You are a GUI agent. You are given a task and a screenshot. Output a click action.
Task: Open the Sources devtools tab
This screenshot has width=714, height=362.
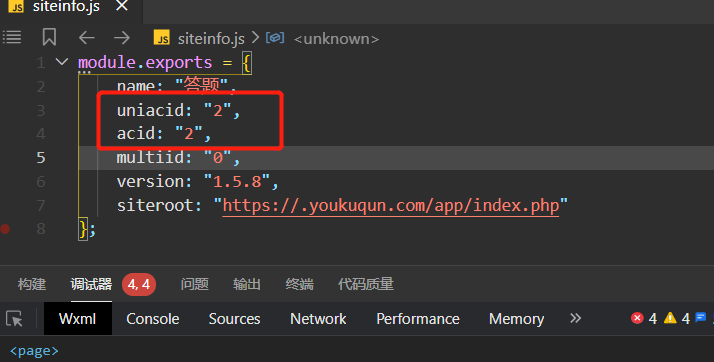point(235,319)
